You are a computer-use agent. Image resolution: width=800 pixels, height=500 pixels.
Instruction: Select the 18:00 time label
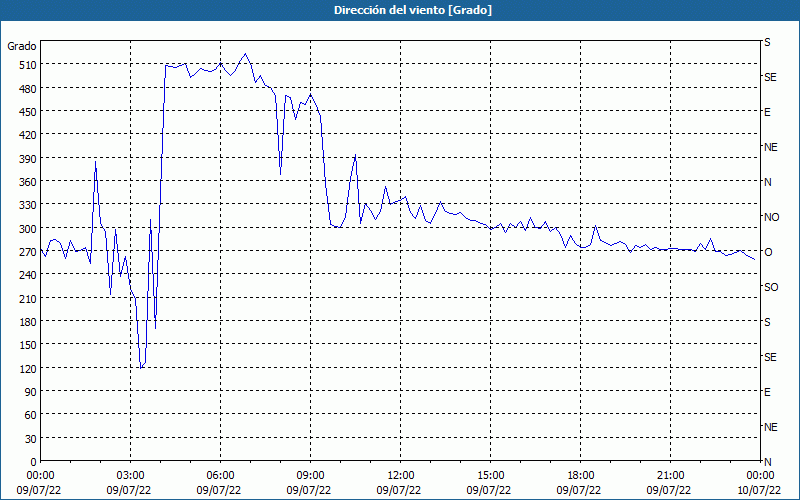581,476
